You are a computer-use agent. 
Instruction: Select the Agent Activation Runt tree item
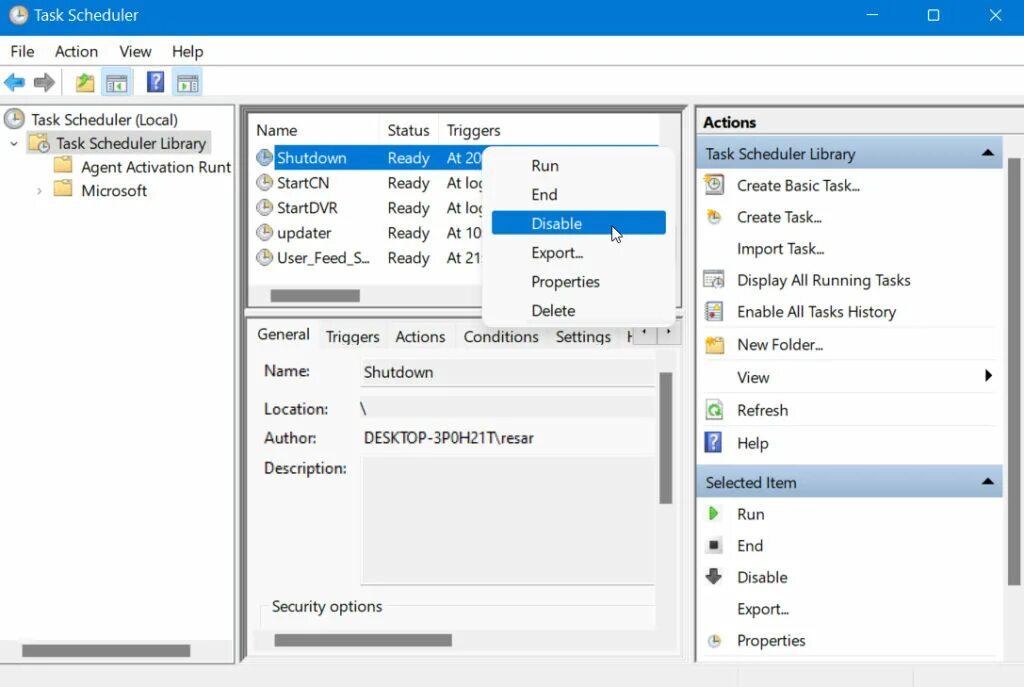point(155,167)
